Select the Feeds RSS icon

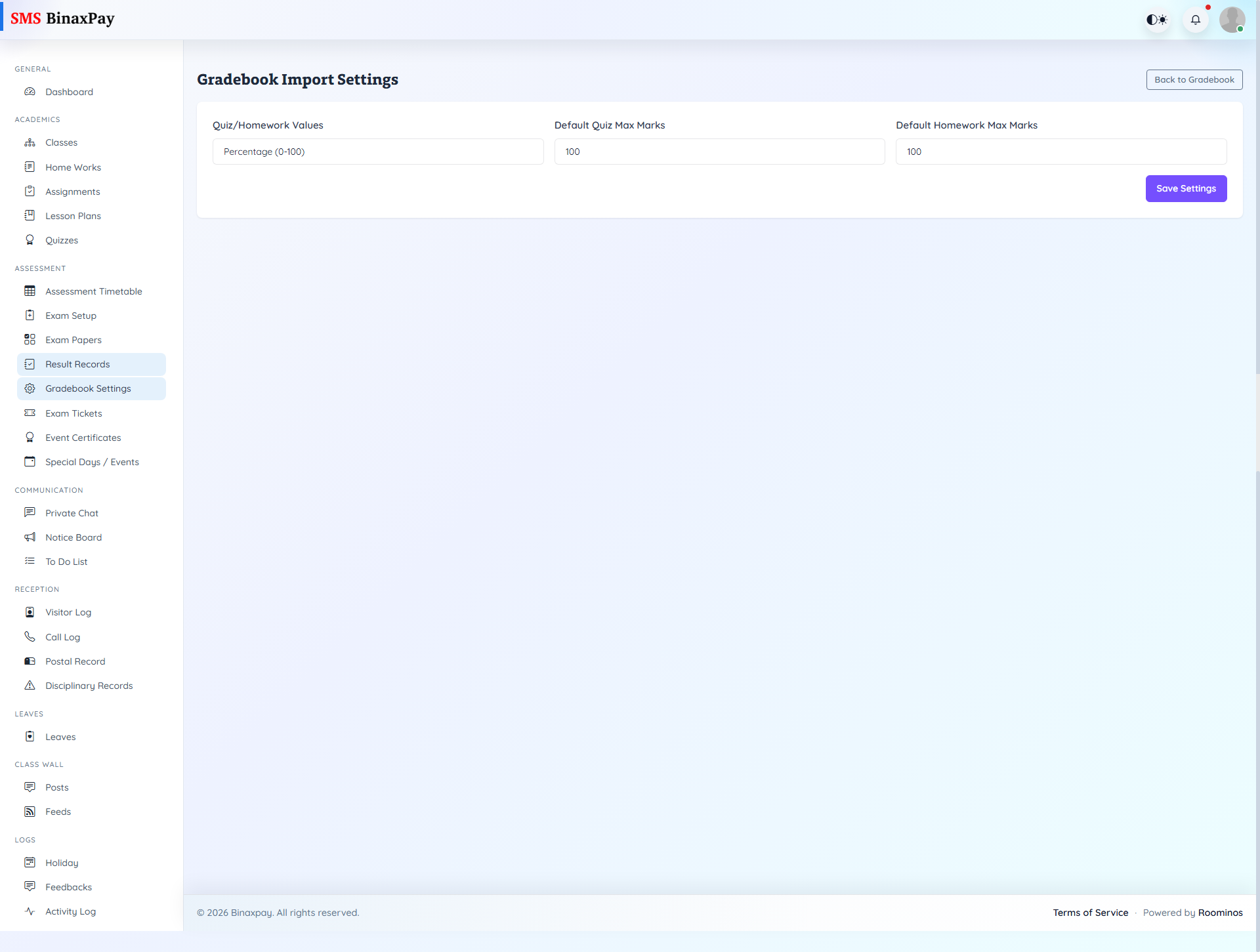(30, 811)
